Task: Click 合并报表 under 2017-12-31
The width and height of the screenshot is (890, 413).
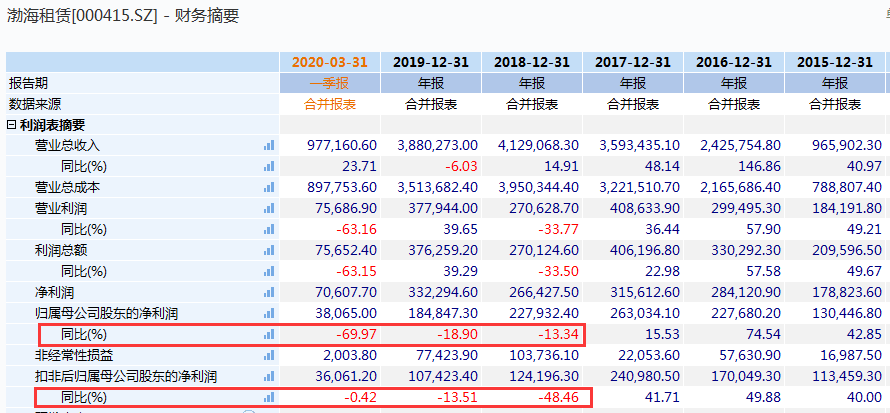Action: click(x=633, y=104)
